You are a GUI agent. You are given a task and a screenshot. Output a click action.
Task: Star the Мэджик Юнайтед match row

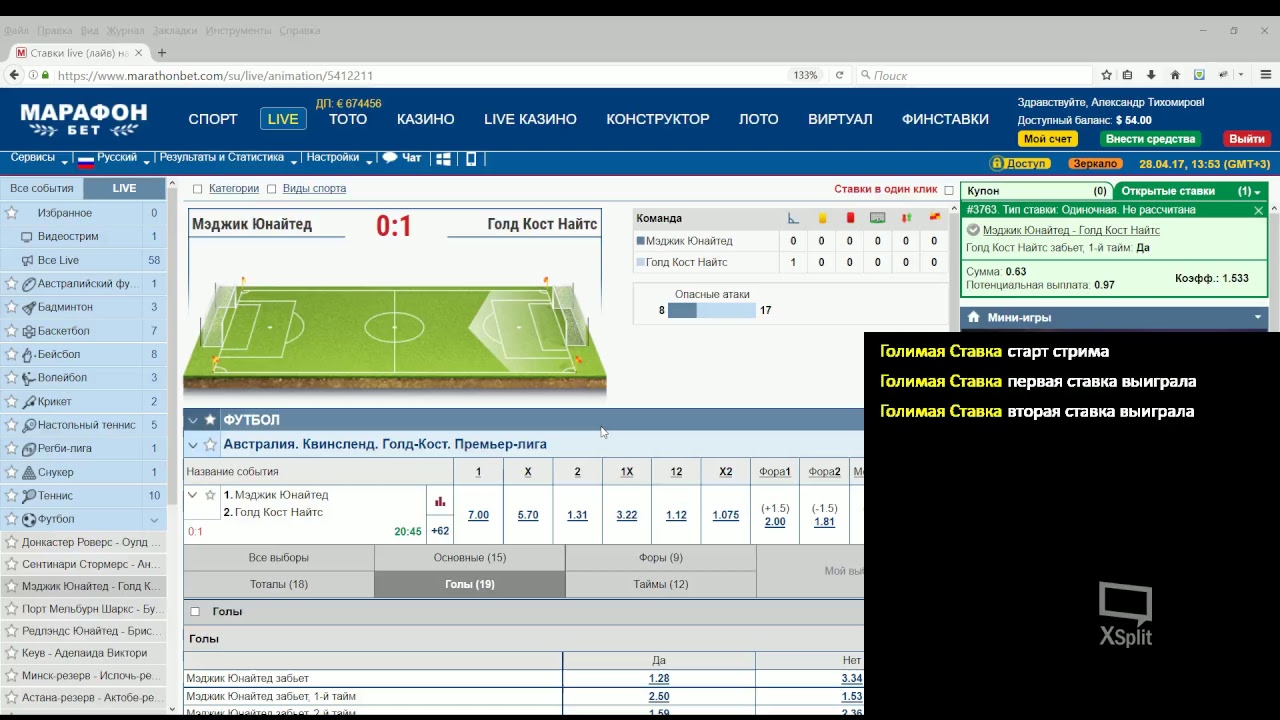point(210,495)
